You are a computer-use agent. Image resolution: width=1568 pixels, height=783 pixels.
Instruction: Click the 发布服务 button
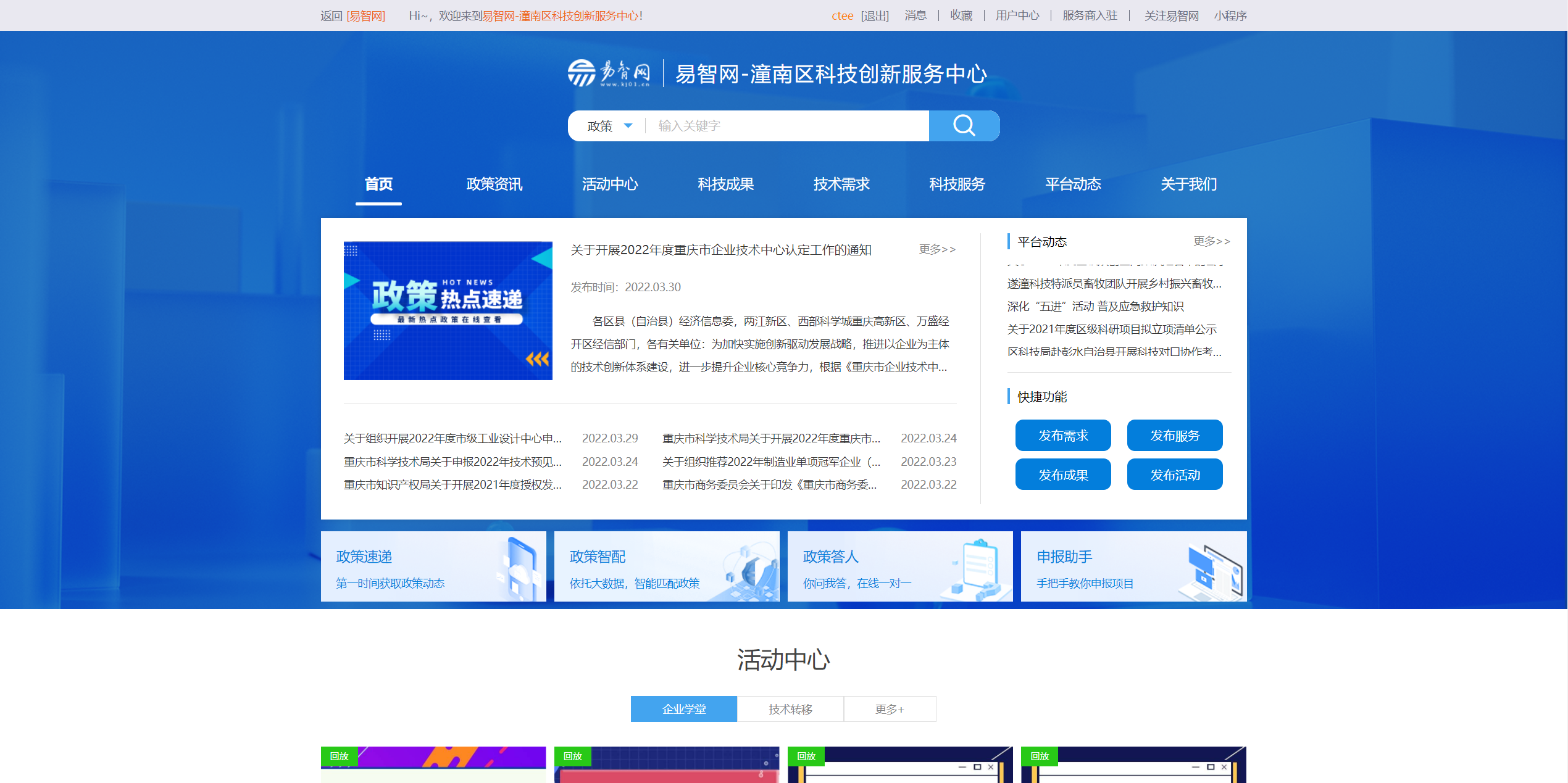pos(1175,436)
